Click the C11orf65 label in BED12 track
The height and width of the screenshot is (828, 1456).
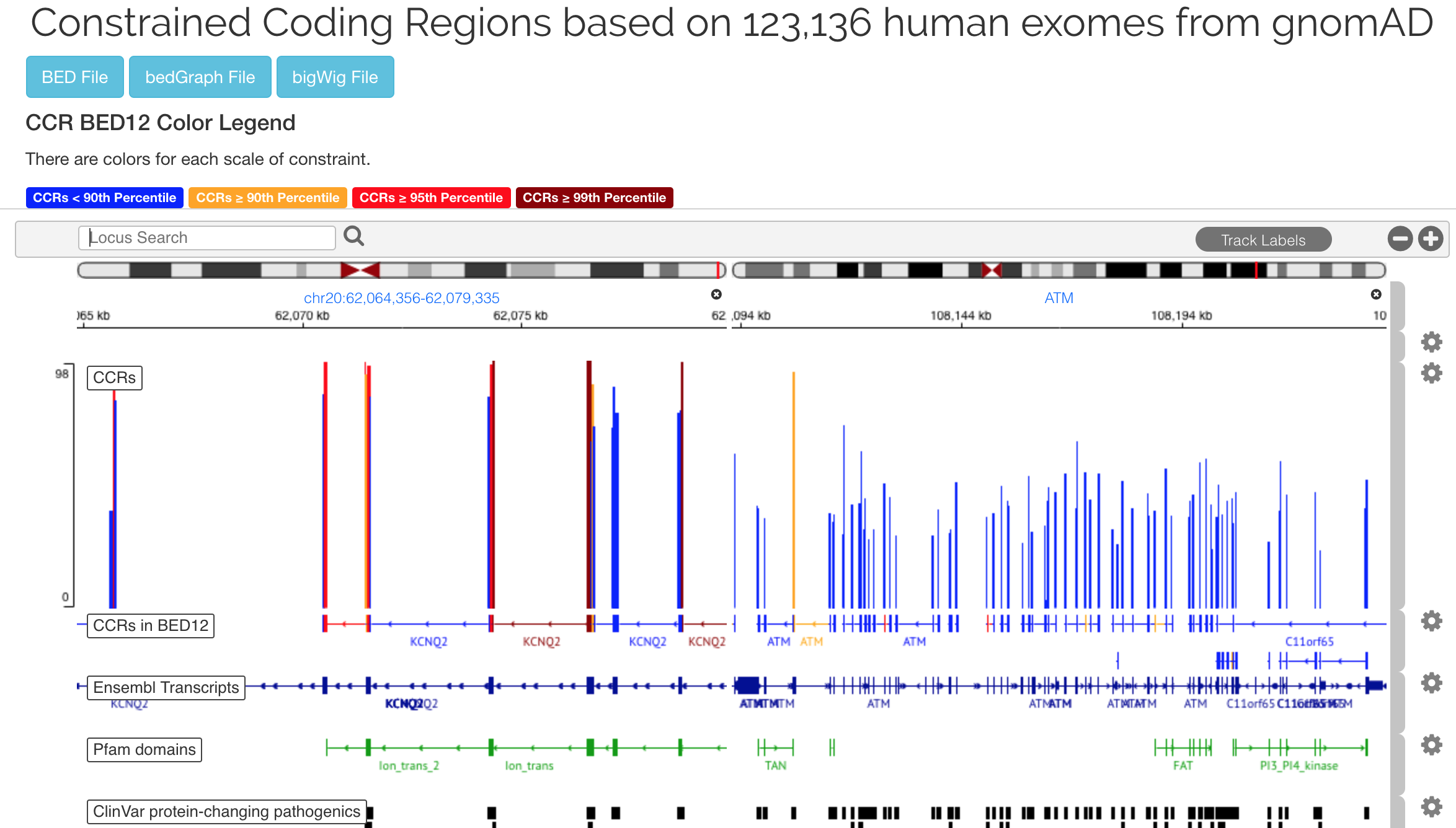pyautogui.click(x=1309, y=641)
